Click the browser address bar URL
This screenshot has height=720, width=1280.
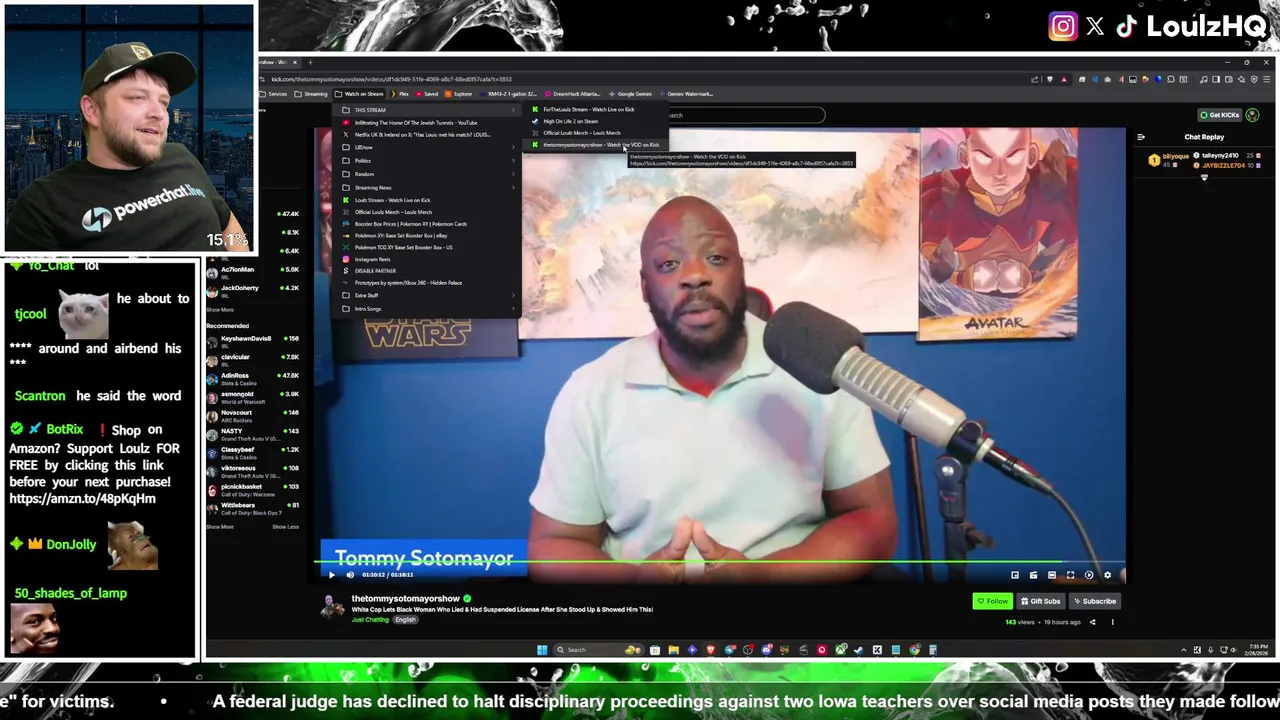390,79
